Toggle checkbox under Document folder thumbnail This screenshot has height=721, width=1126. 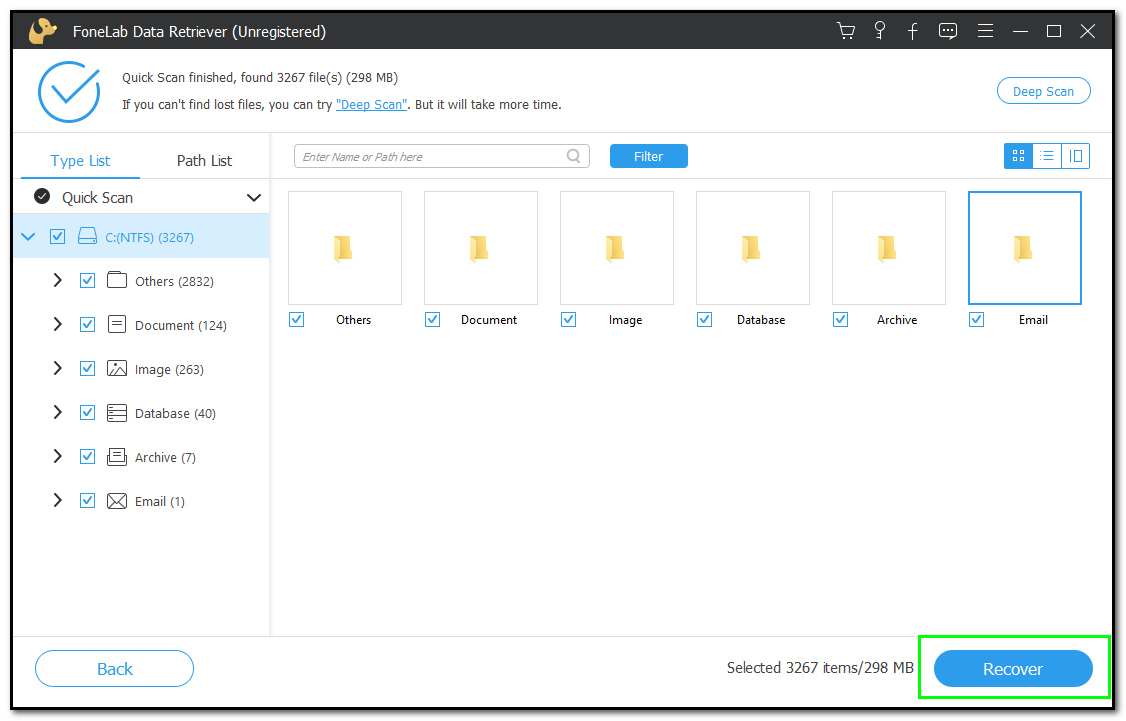(432, 320)
